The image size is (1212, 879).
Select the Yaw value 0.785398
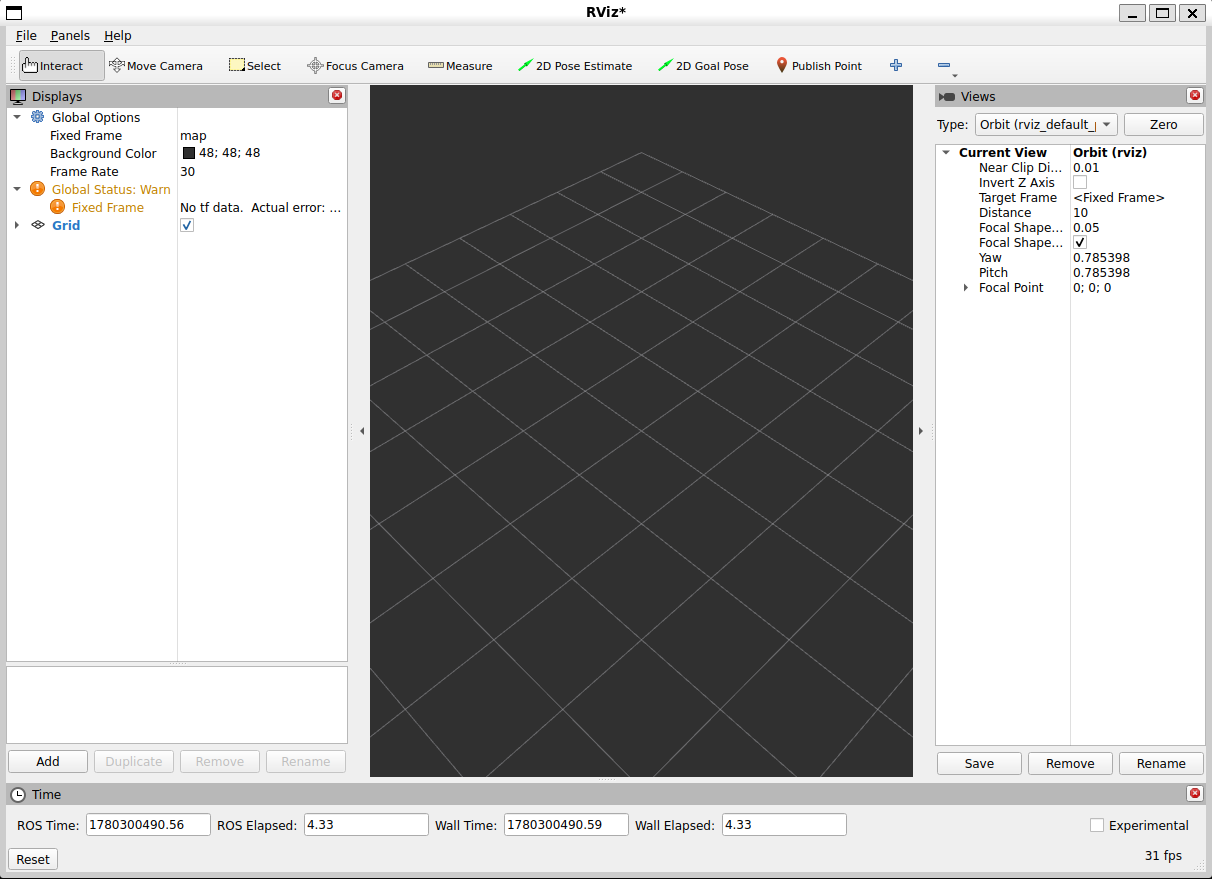pos(1101,257)
